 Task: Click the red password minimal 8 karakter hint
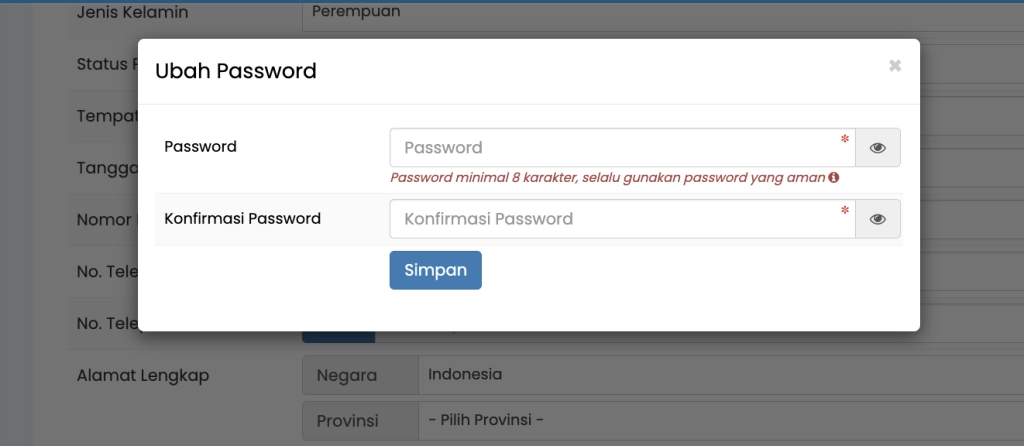(x=608, y=178)
